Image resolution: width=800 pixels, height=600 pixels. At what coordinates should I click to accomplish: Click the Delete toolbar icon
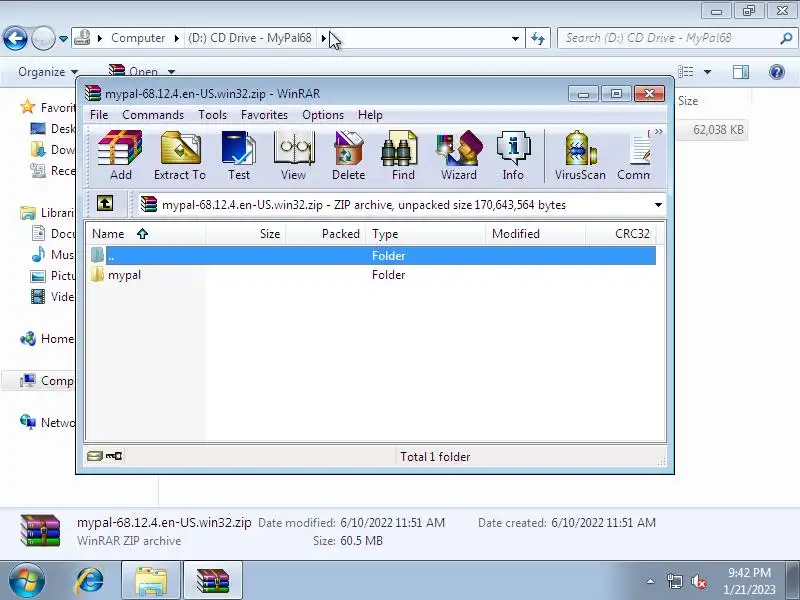pos(348,156)
